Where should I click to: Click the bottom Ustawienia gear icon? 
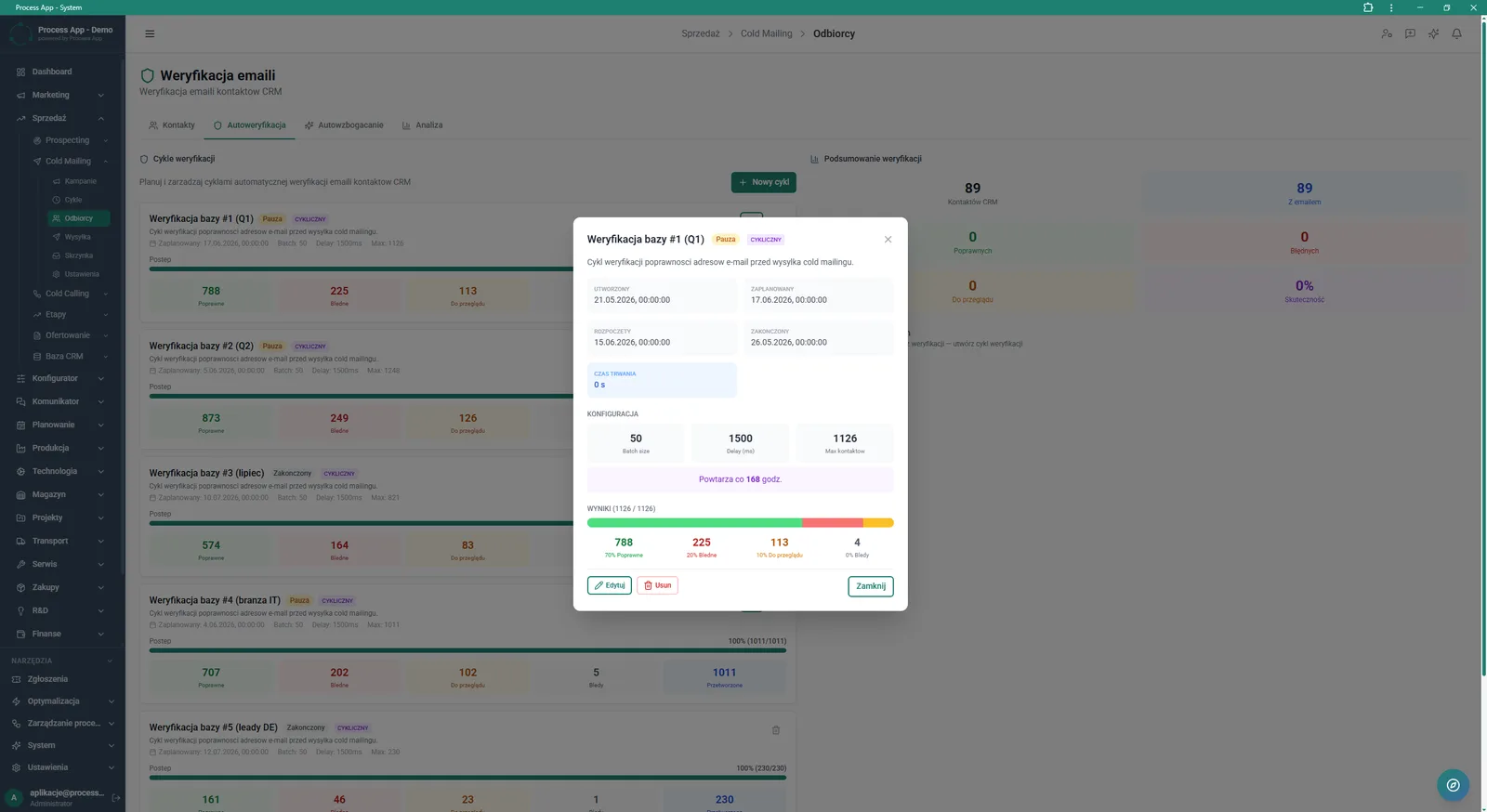(16, 767)
